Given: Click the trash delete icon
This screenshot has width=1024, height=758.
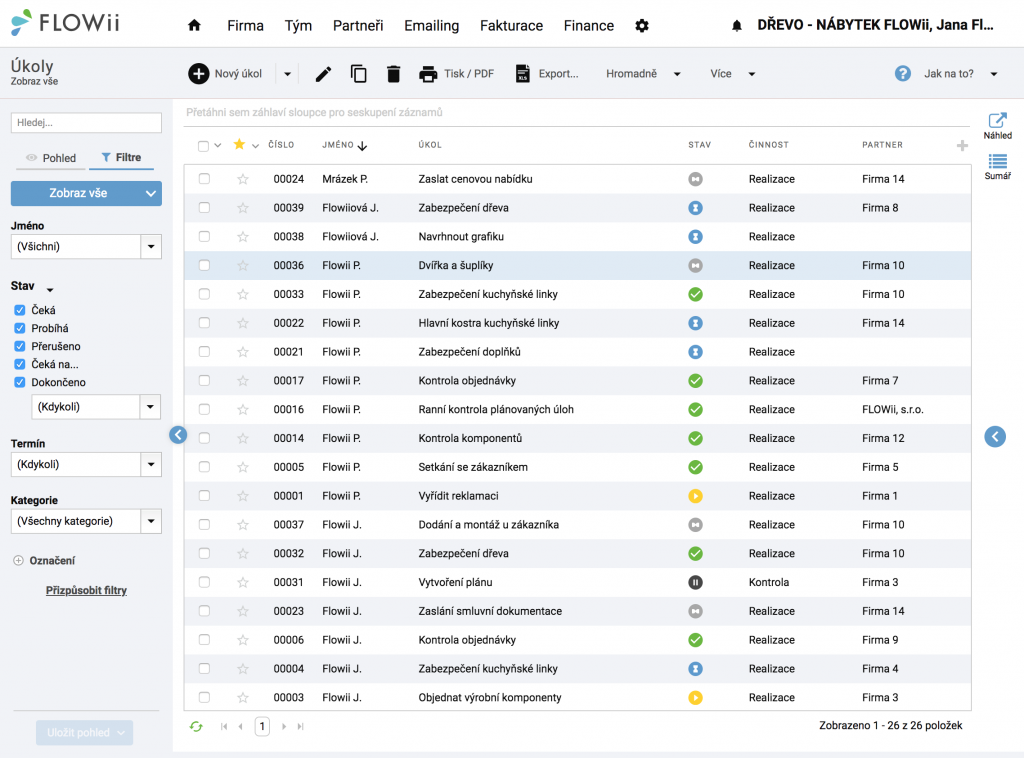Looking at the screenshot, I should pos(393,74).
